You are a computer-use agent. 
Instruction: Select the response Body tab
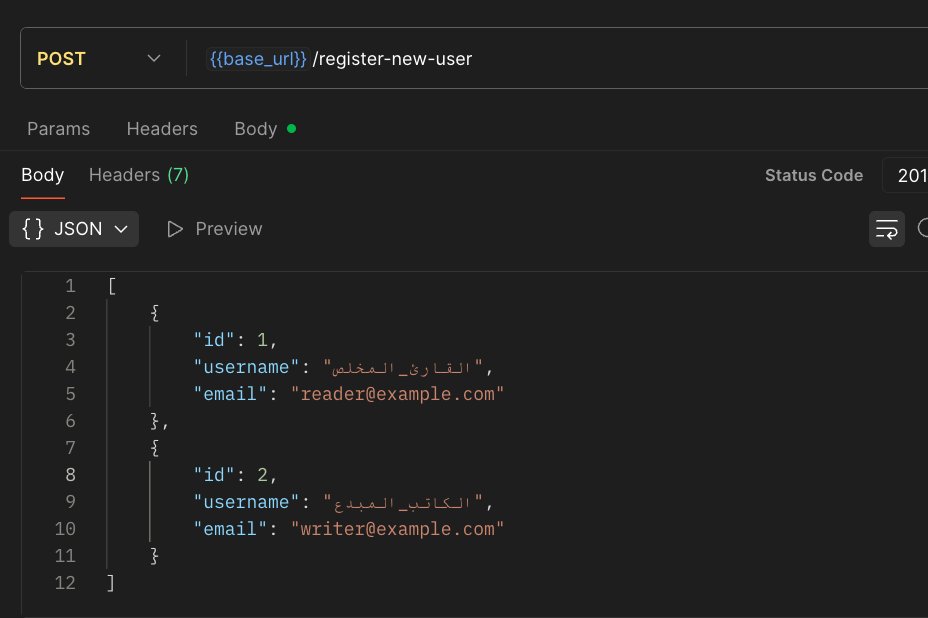click(43, 175)
